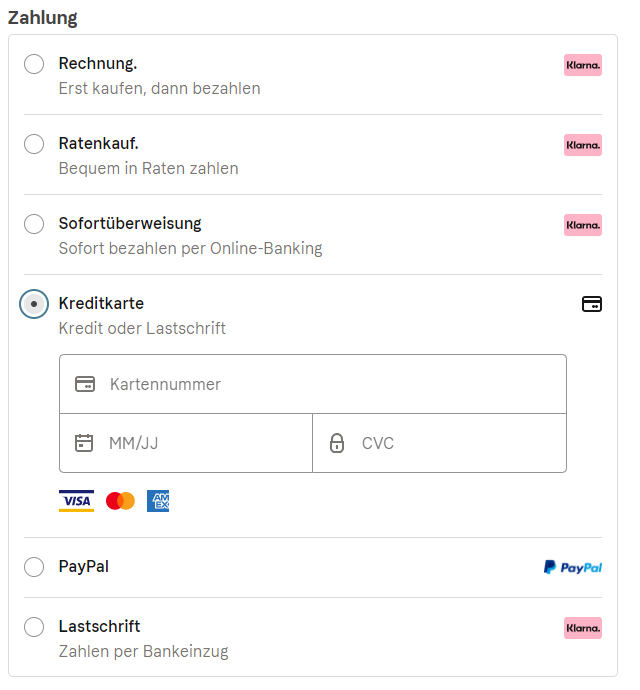Image resolution: width=640 pixels, height=690 pixels.
Task: Click credit card icon beside Kreditkarte
Action: coord(592,304)
